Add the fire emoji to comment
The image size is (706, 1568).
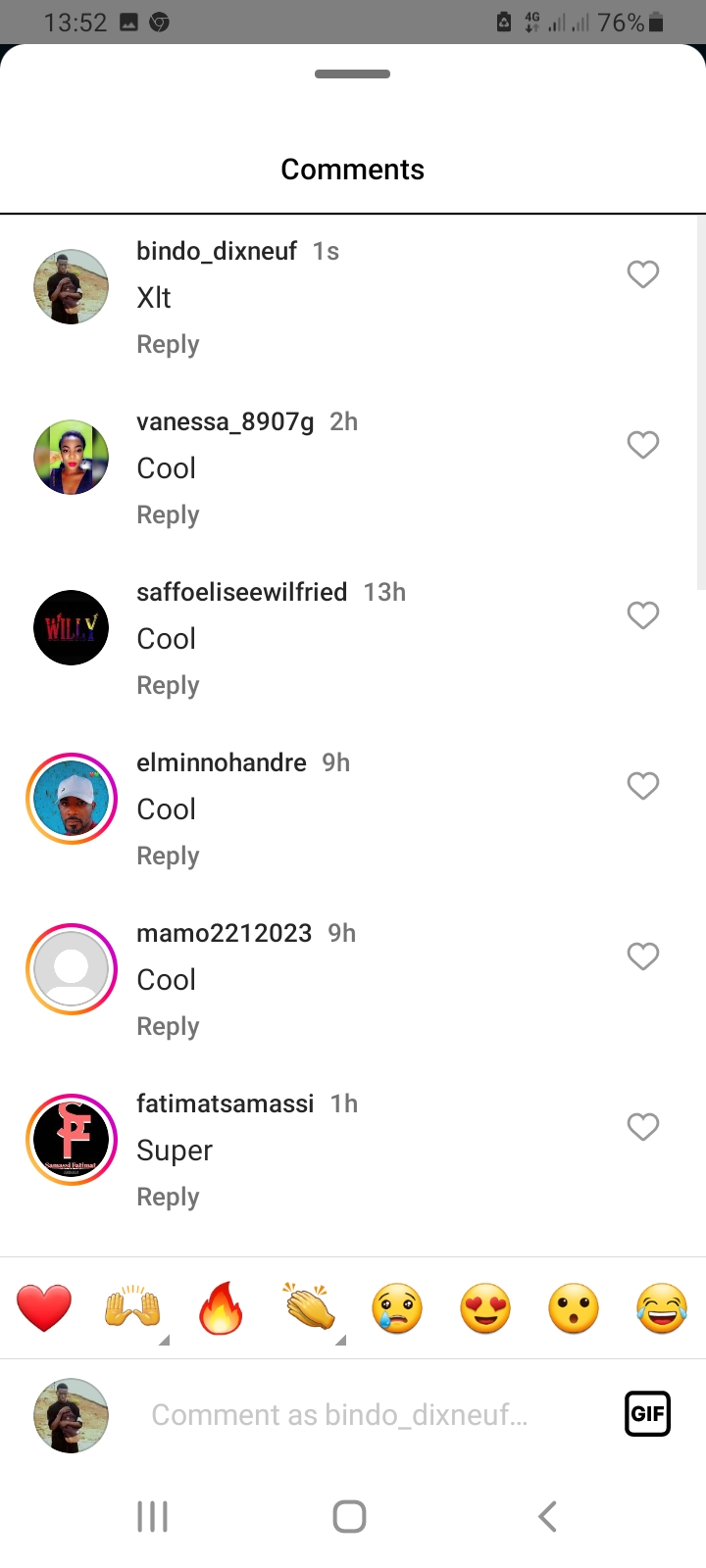tap(221, 1308)
